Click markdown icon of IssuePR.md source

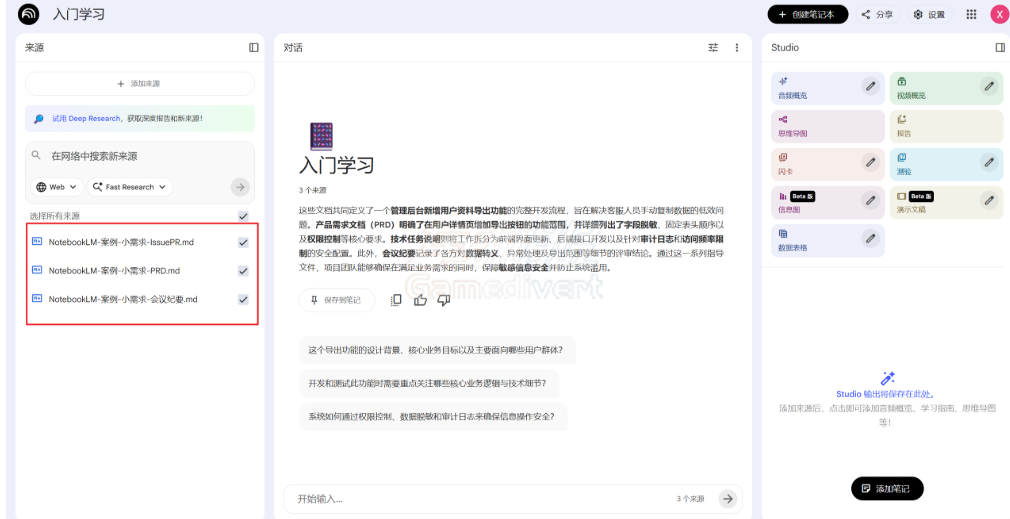37,242
